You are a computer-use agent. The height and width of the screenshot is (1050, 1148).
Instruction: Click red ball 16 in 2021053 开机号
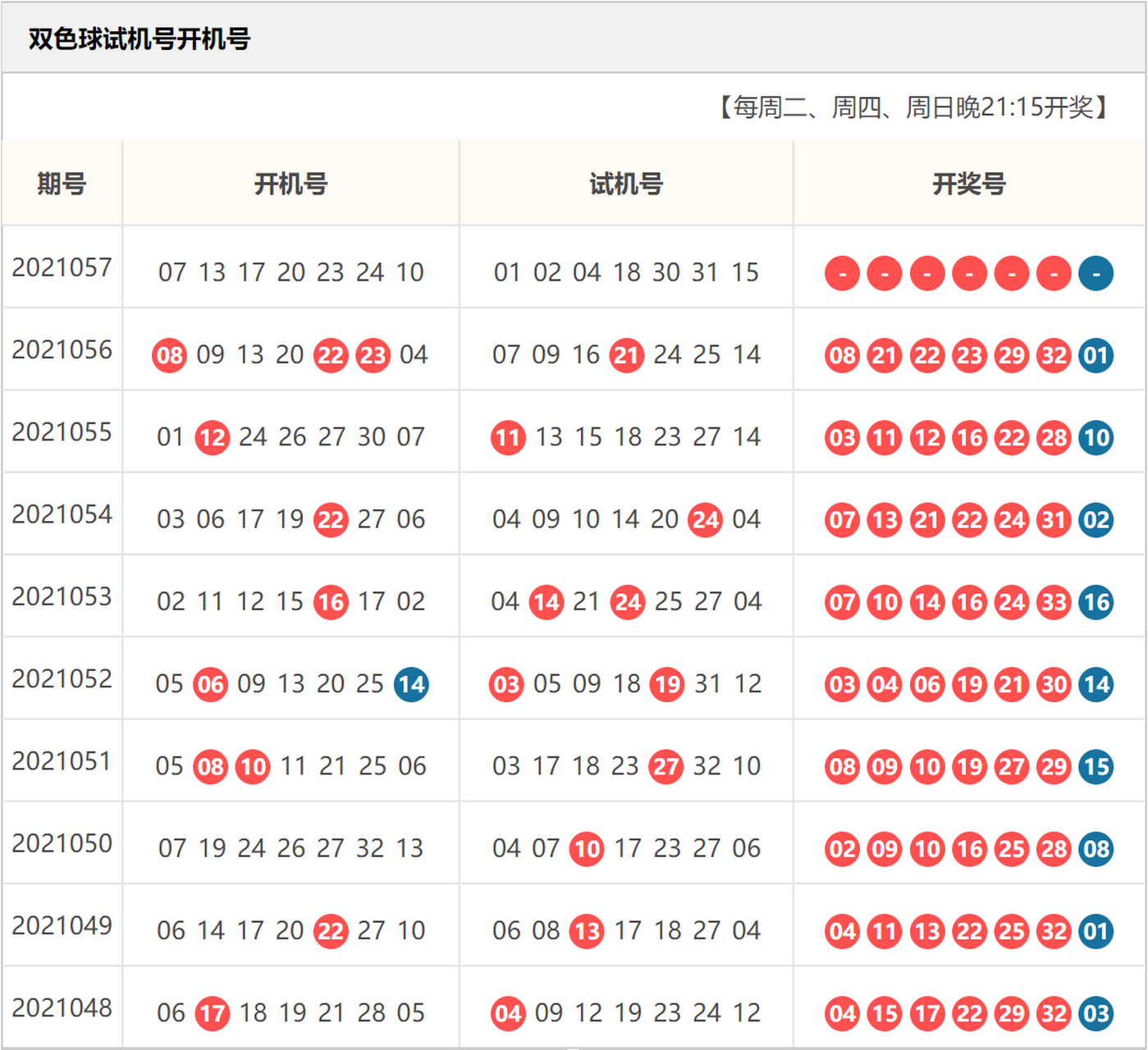pos(332,602)
